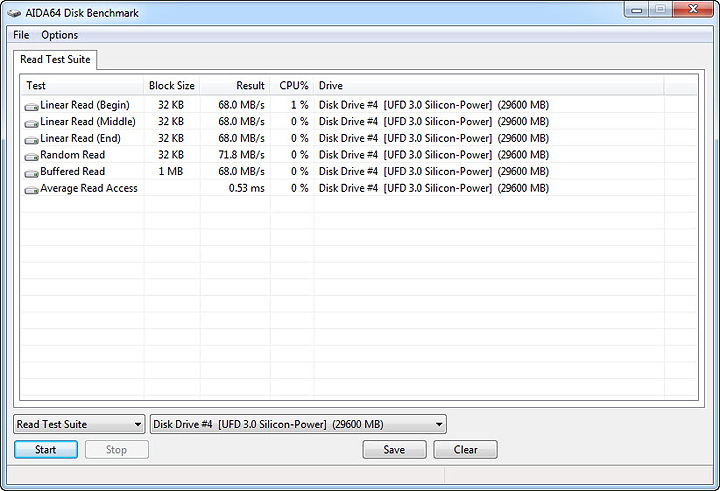
Task: Select the Linear Read (Middle) row label
Action: 88,122
